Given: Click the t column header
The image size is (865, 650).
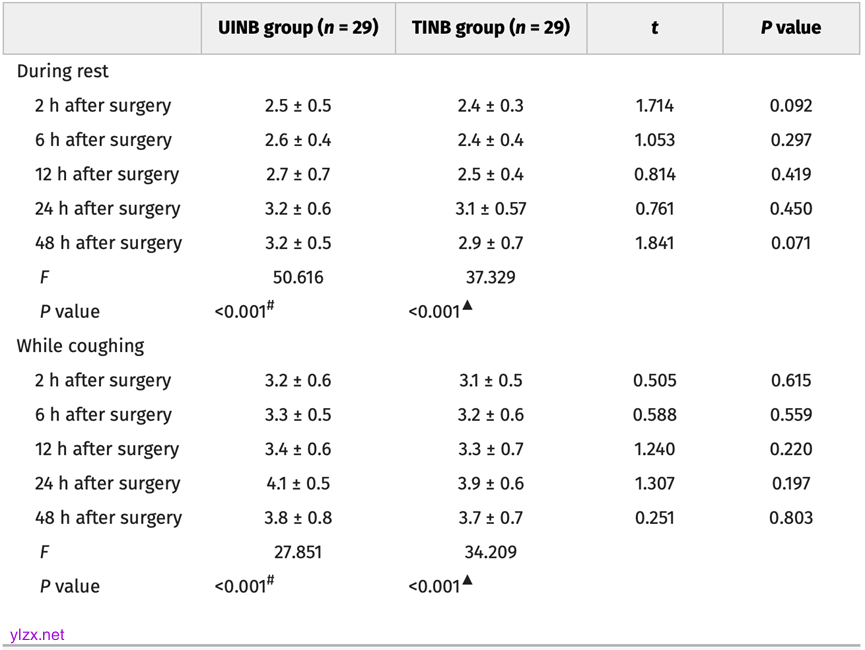Looking at the screenshot, I should tap(654, 28).
